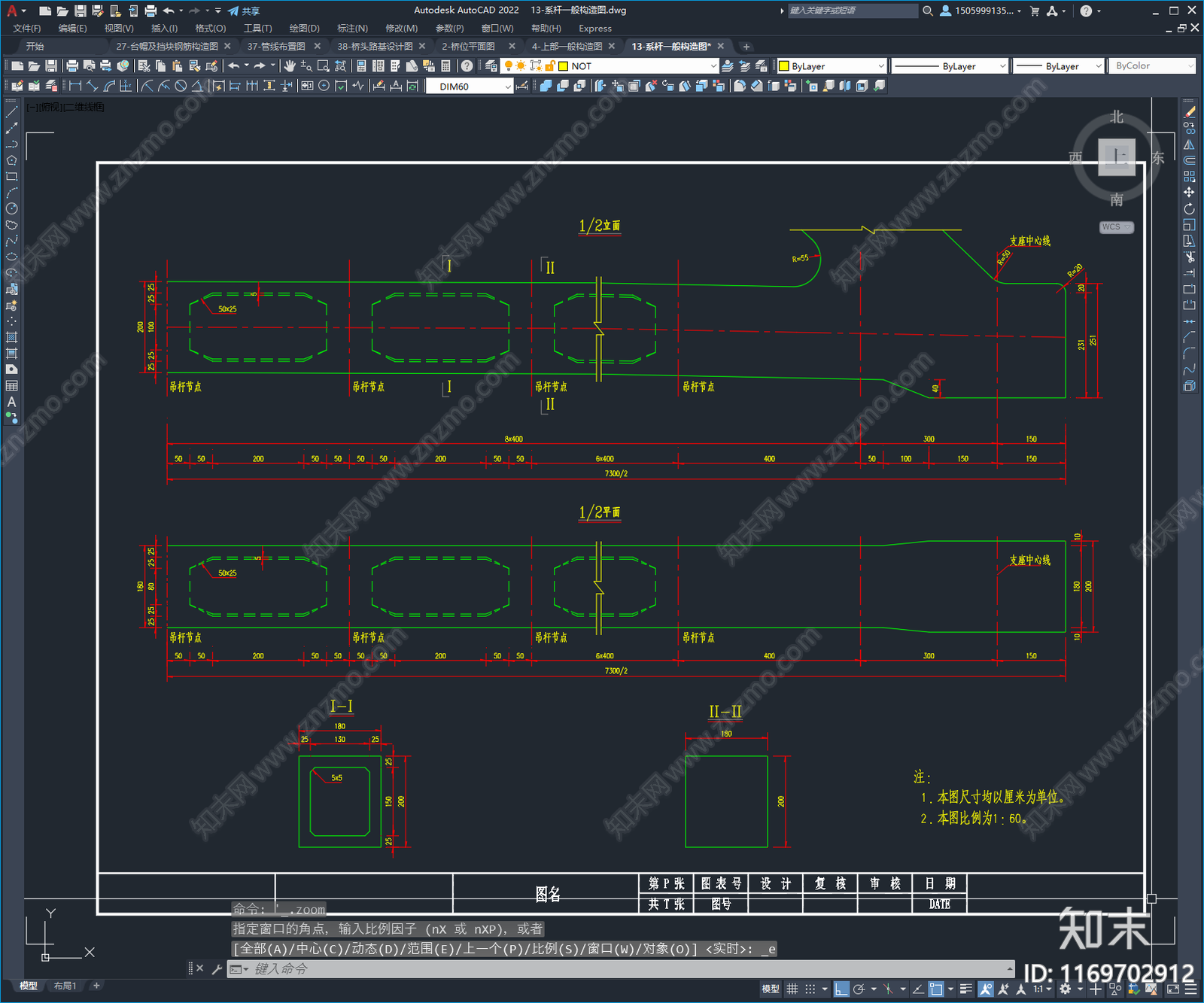Open the 布局1 layout tab
Image resolution: width=1204 pixels, height=1003 pixels.
click(x=65, y=986)
